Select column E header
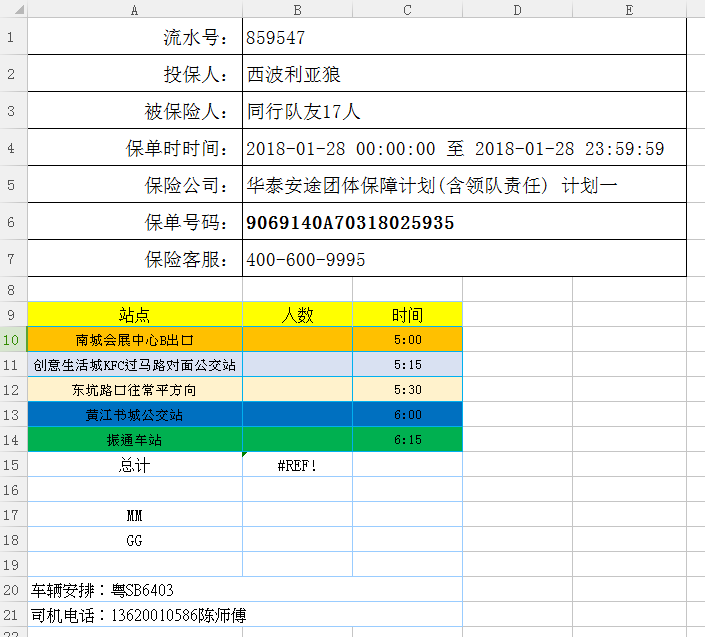The height and width of the screenshot is (637, 705). click(629, 9)
